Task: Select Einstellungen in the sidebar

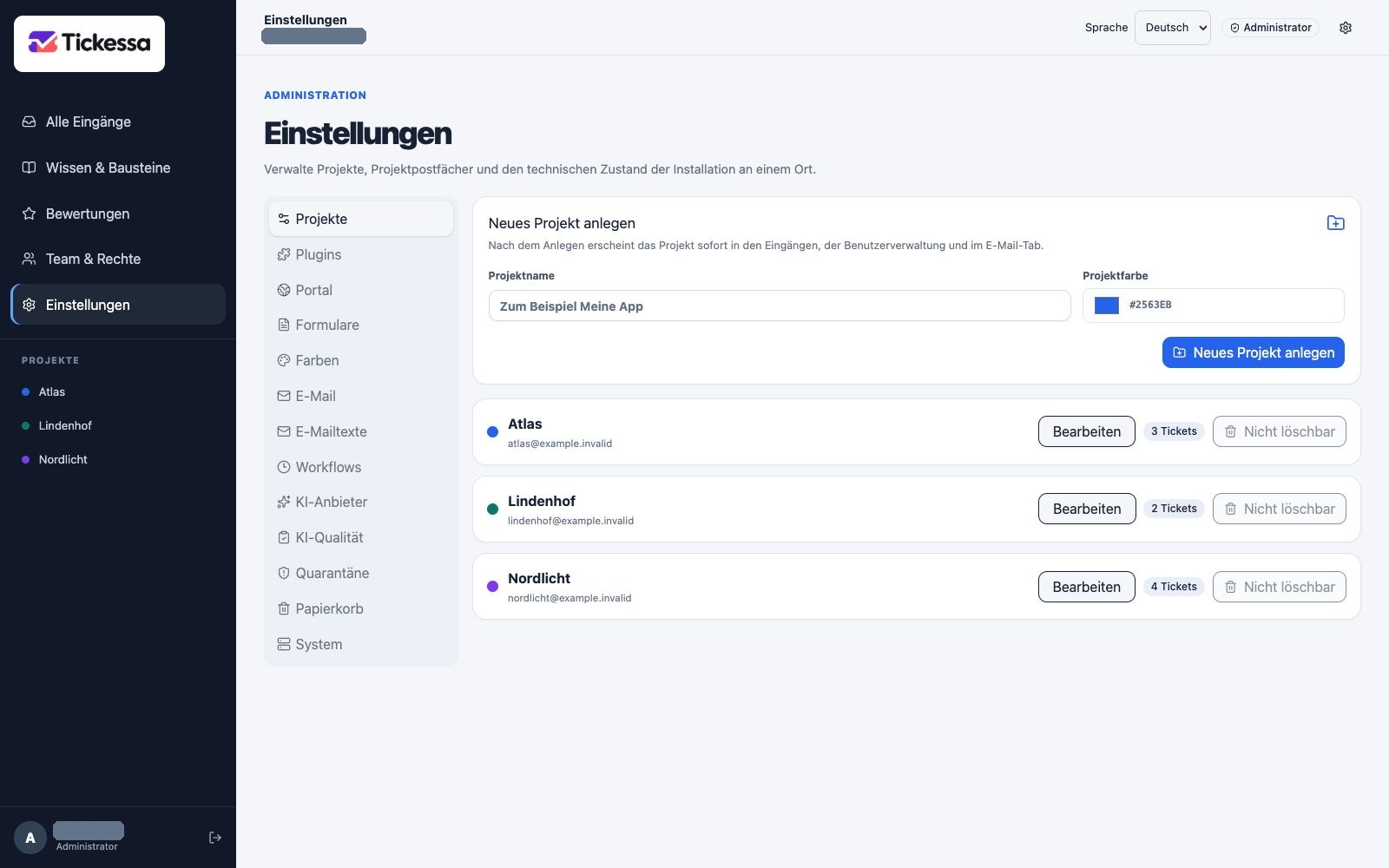Action: click(x=118, y=305)
